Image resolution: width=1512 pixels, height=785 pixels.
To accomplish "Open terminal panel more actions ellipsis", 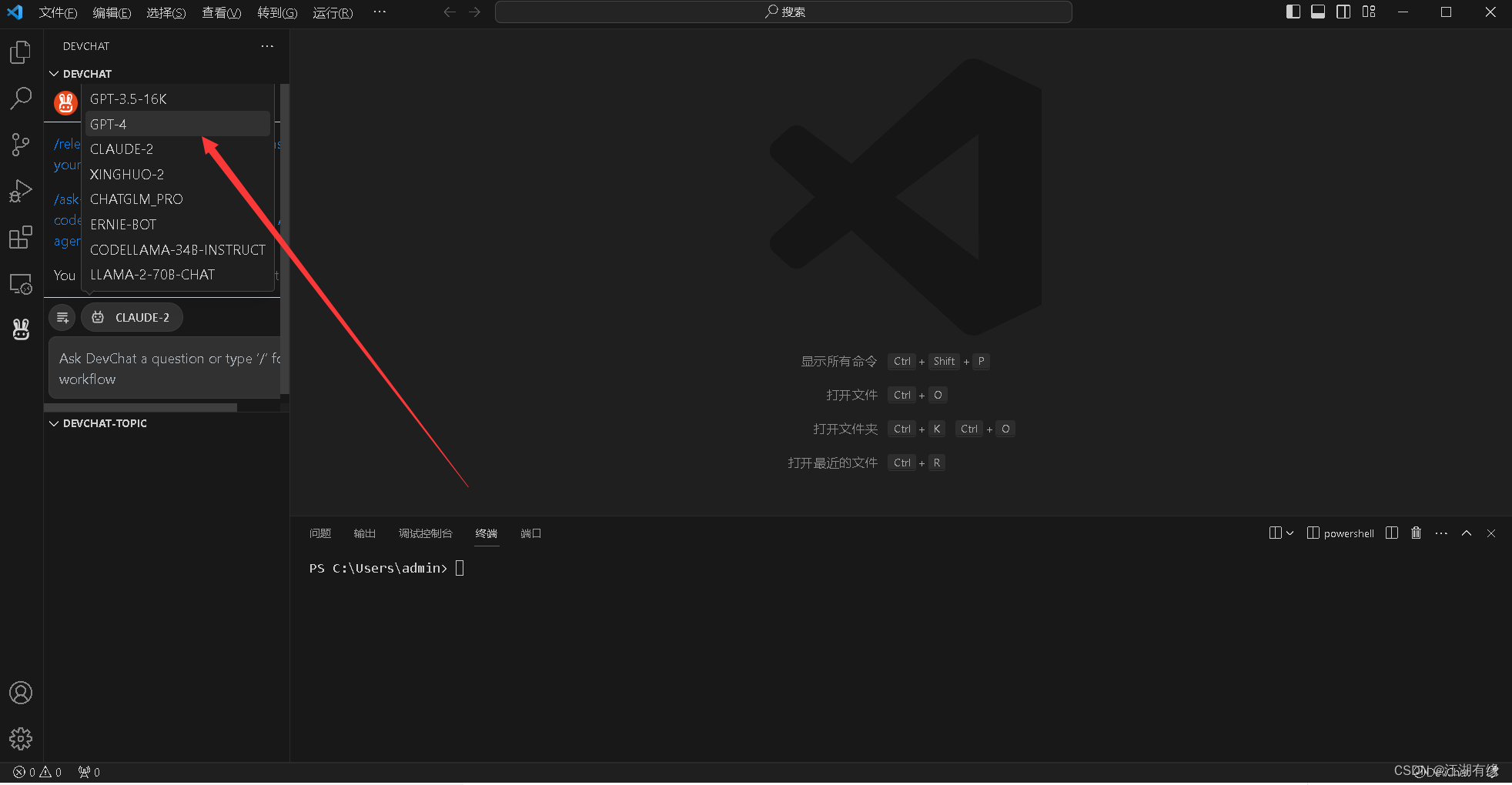I will coord(1441,533).
